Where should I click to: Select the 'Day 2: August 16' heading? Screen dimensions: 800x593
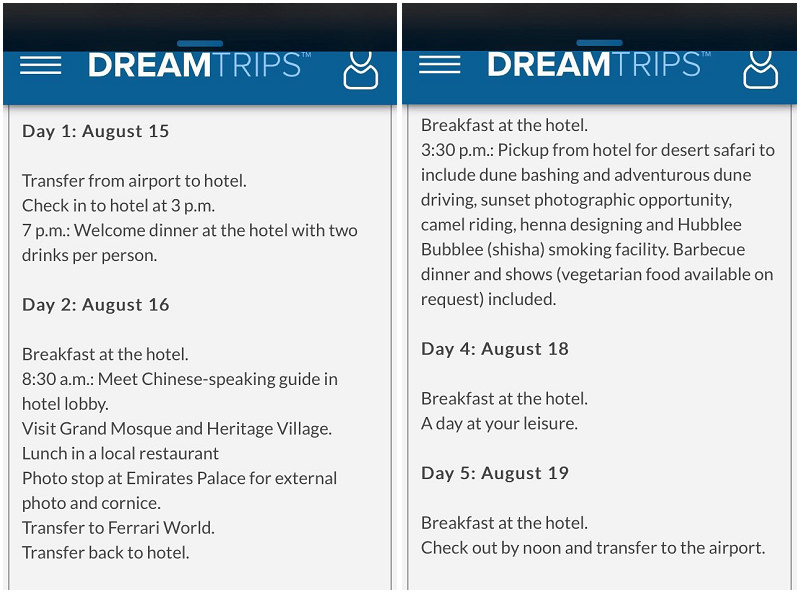click(95, 305)
